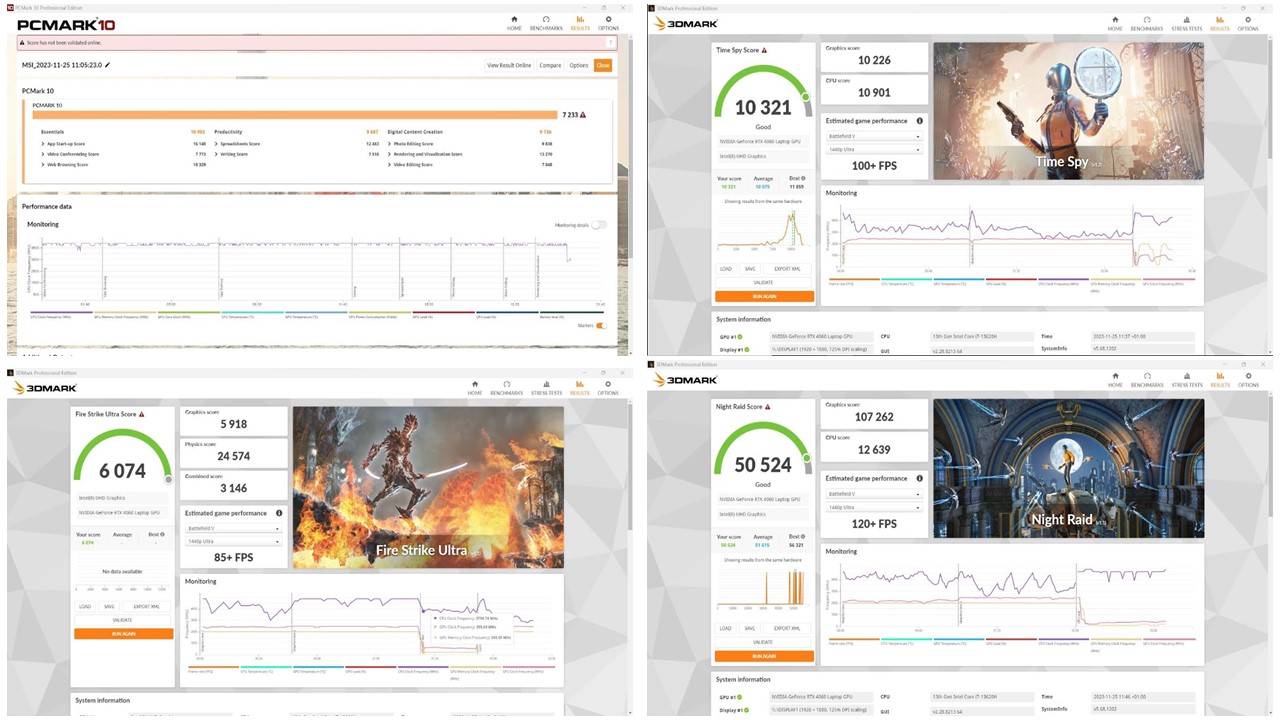This screenshot has height=720, width=1280.
Task: Click RUN AGAIN in Time Spy window
Action: click(764, 297)
